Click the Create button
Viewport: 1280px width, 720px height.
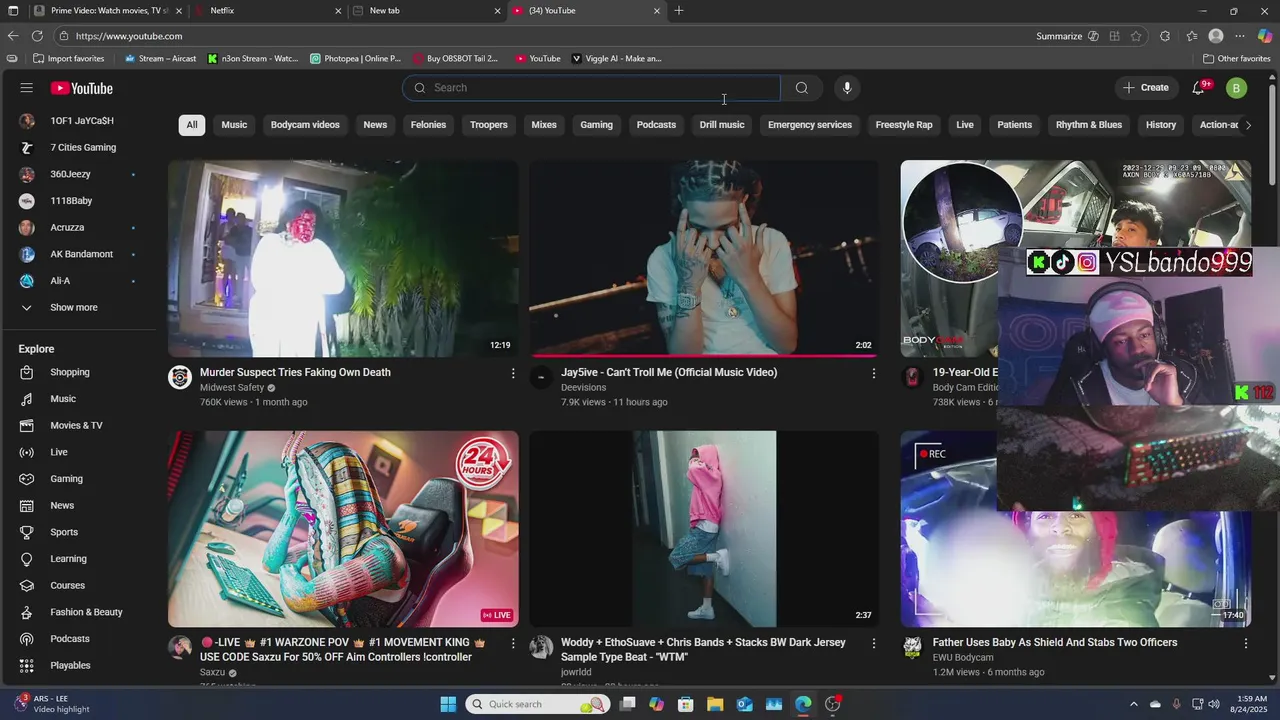coord(1146,88)
